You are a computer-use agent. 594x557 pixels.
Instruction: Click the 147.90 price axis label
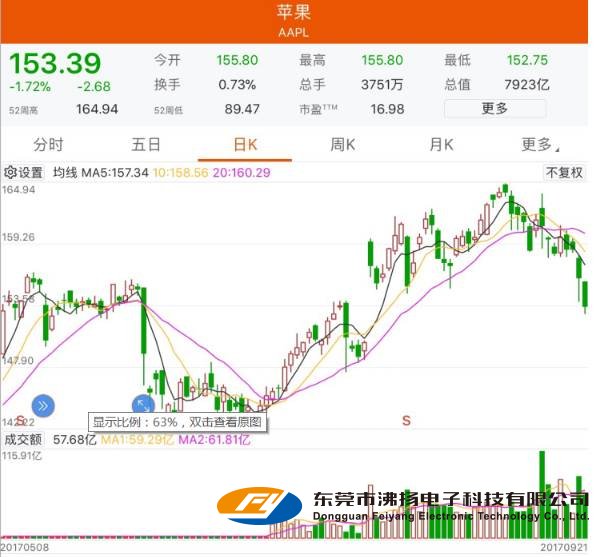point(17,360)
